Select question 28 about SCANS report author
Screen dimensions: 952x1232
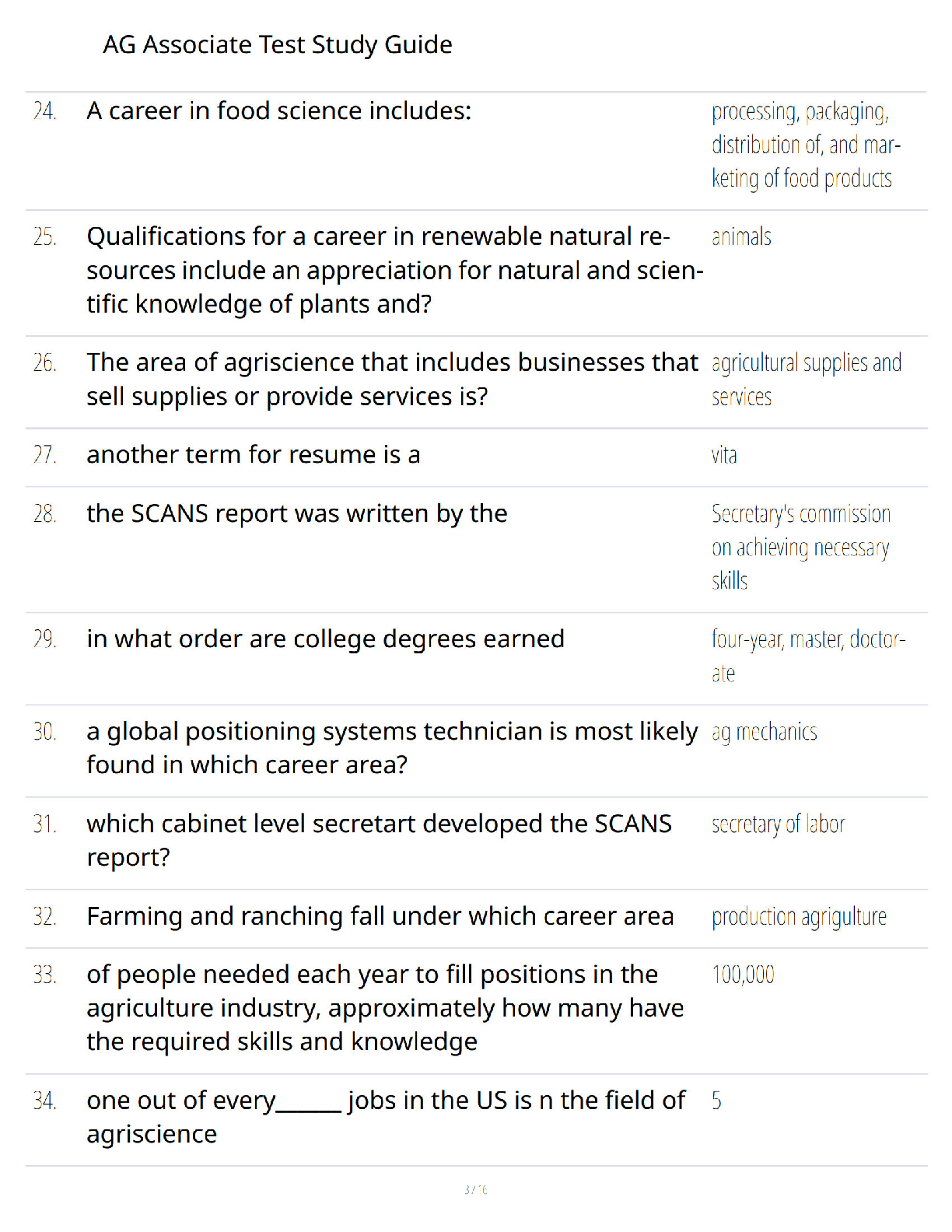296,514
